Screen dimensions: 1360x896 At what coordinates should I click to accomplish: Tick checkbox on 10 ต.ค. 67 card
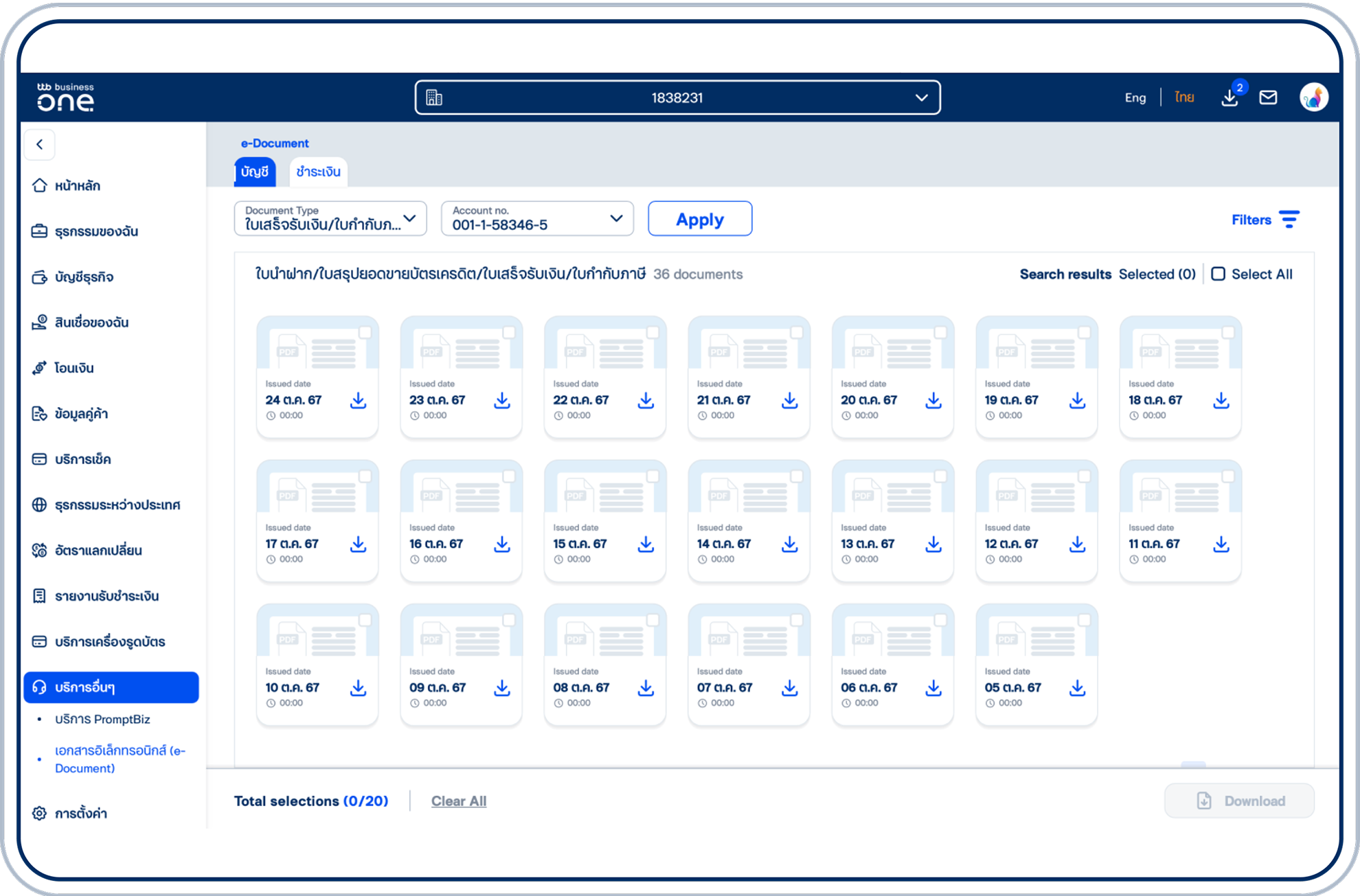click(x=365, y=621)
